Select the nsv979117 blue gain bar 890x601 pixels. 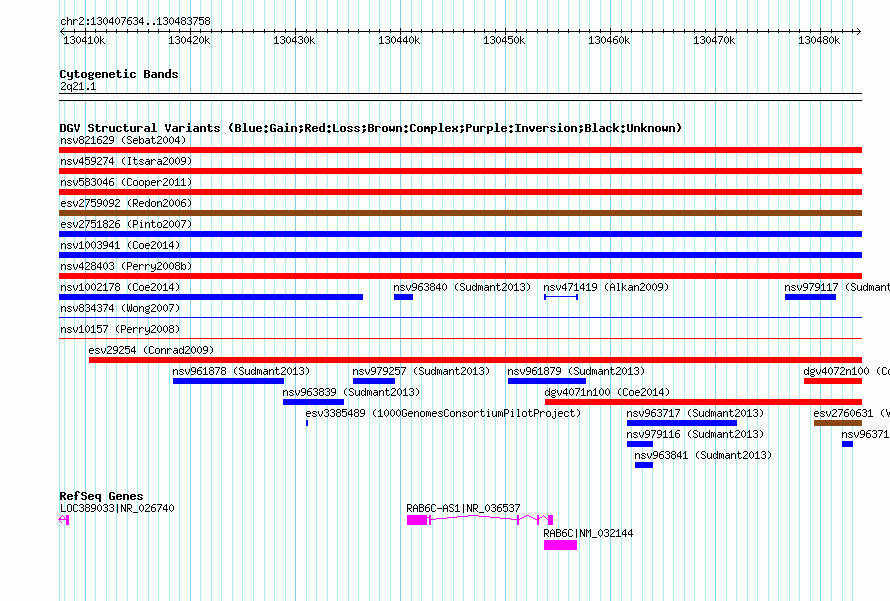[x=810, y=297]
